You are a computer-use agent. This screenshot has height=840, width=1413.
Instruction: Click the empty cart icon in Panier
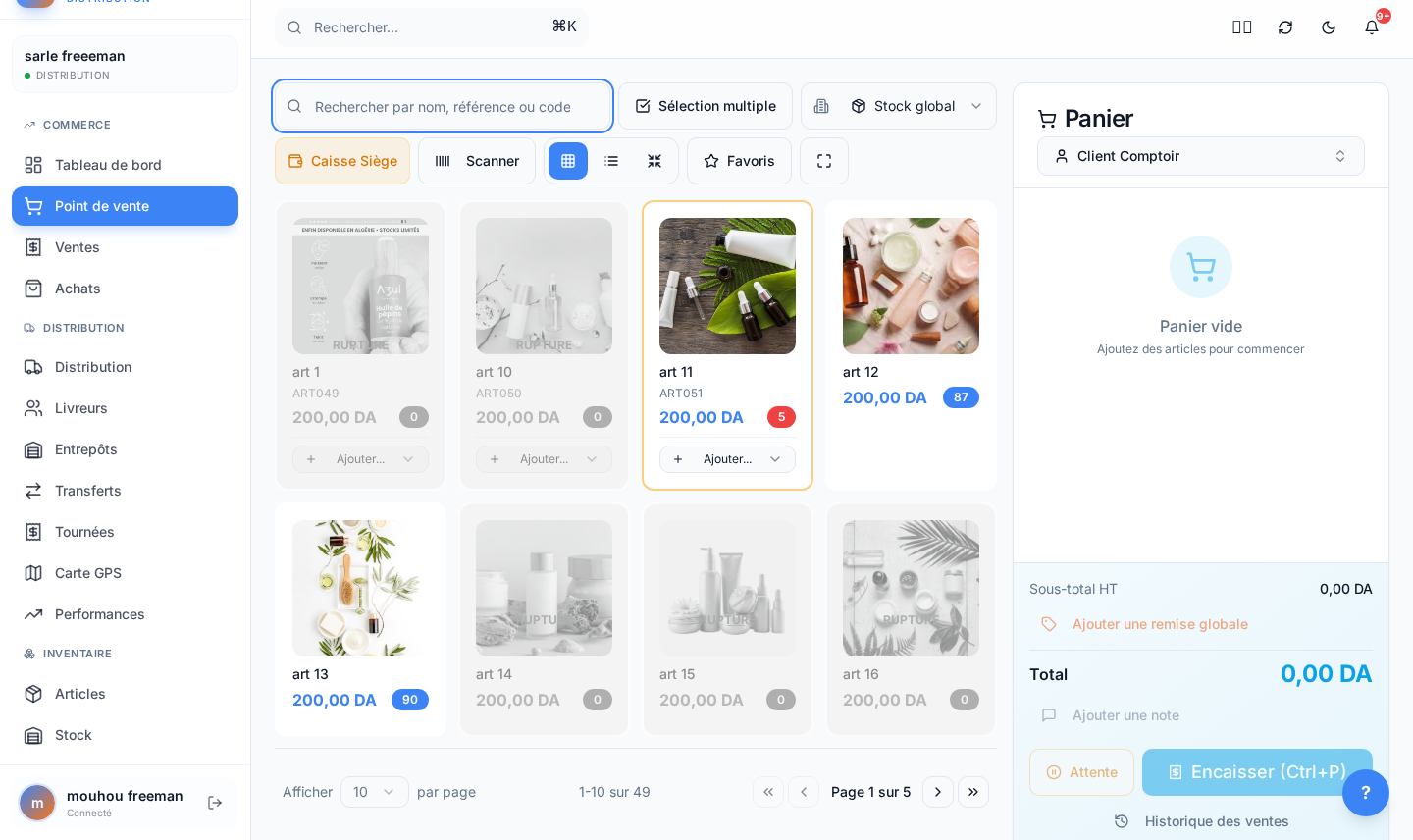click(x=1201, y=267)
